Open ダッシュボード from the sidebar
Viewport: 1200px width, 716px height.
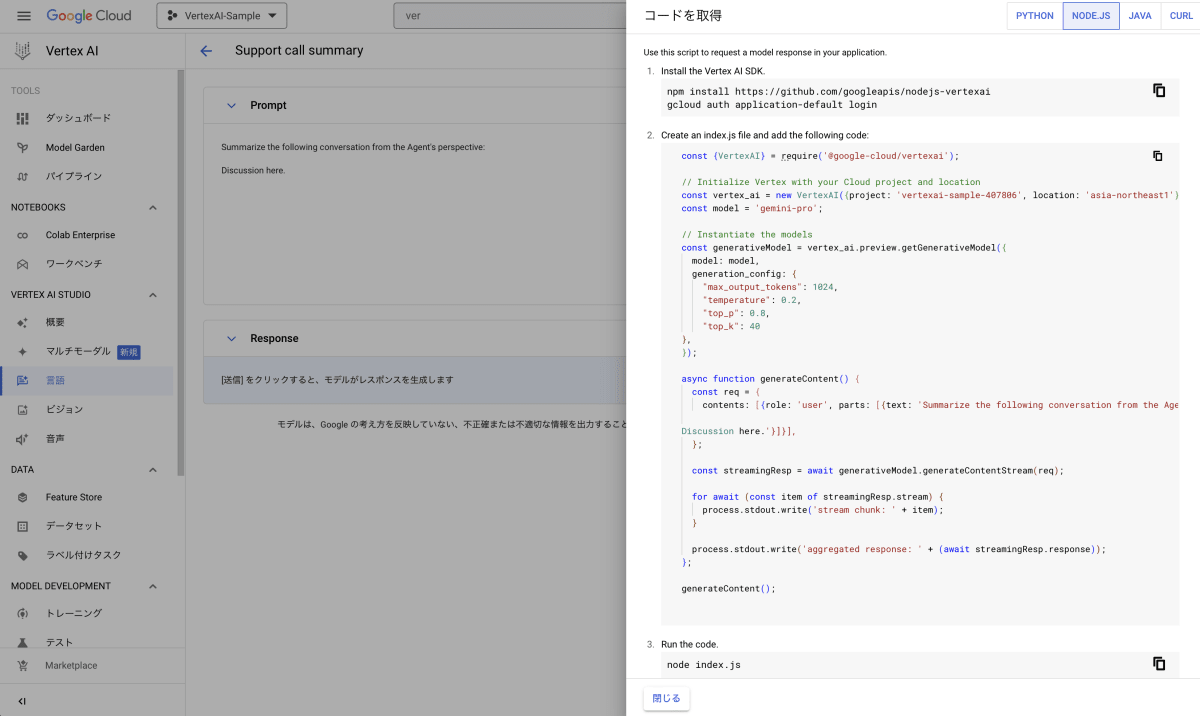[x=78, y=118]
